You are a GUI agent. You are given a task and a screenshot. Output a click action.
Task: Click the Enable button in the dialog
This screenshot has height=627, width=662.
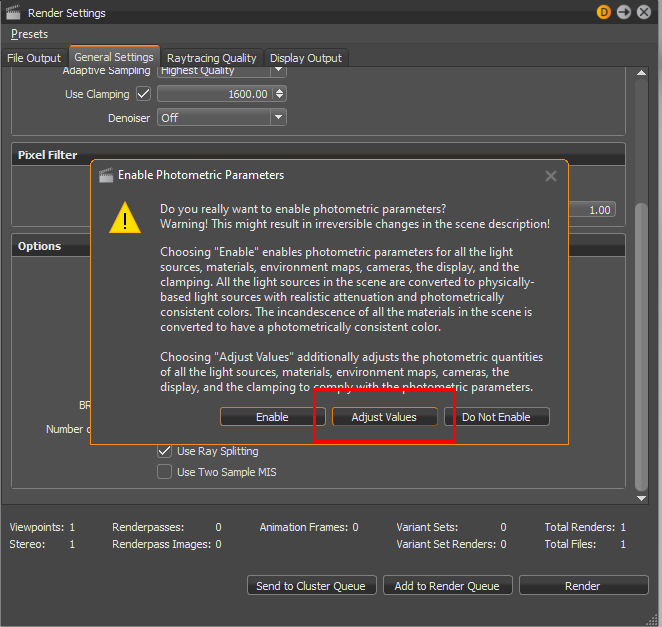click(273, 417)
